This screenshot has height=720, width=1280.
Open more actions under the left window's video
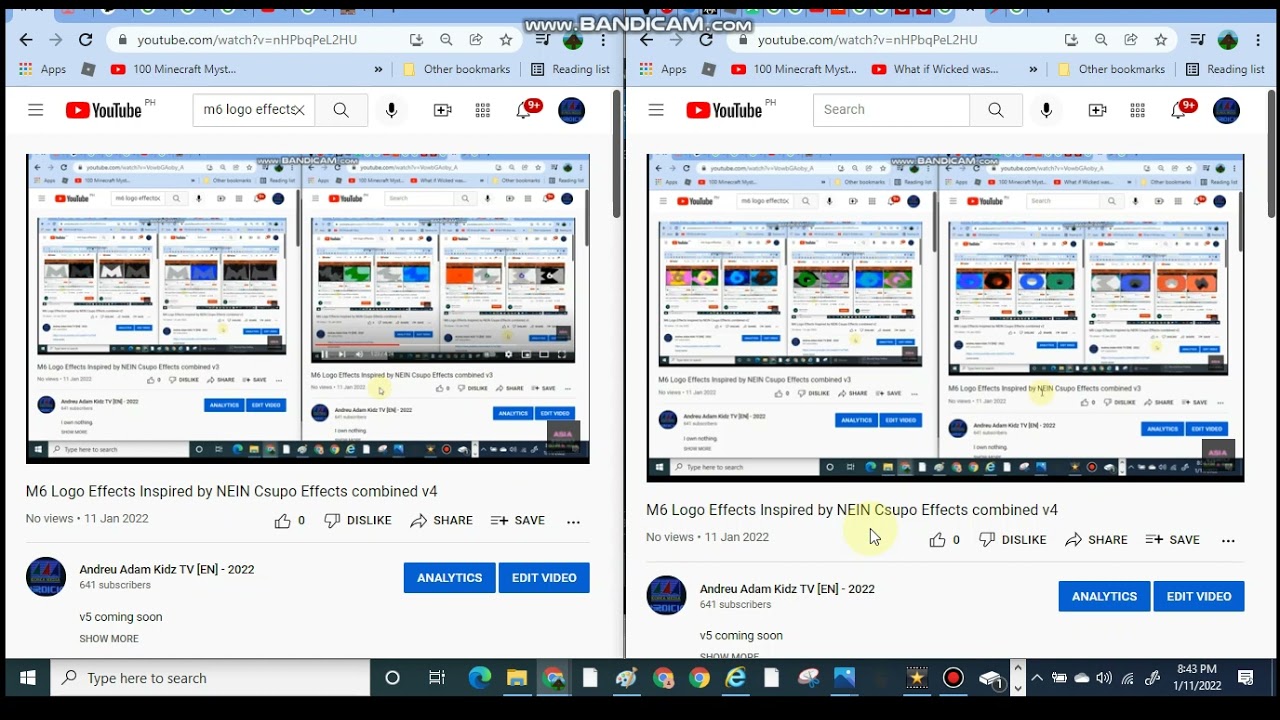coord(573,521)
